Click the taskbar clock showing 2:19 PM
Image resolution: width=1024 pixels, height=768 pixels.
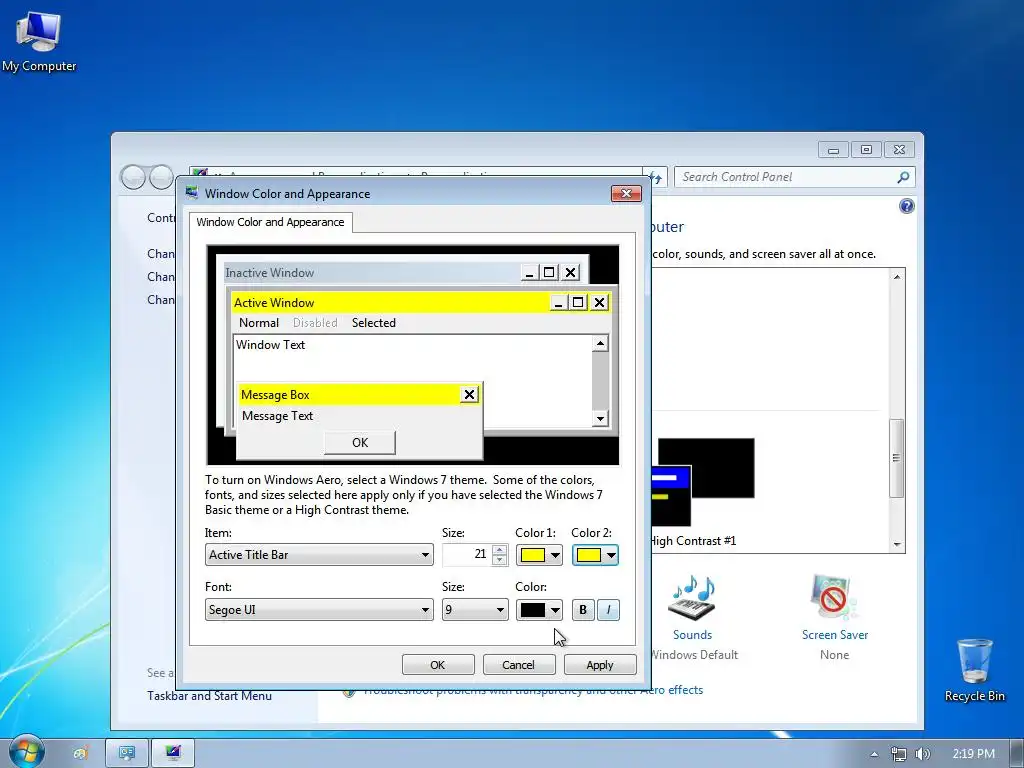[x=974, y=754]
